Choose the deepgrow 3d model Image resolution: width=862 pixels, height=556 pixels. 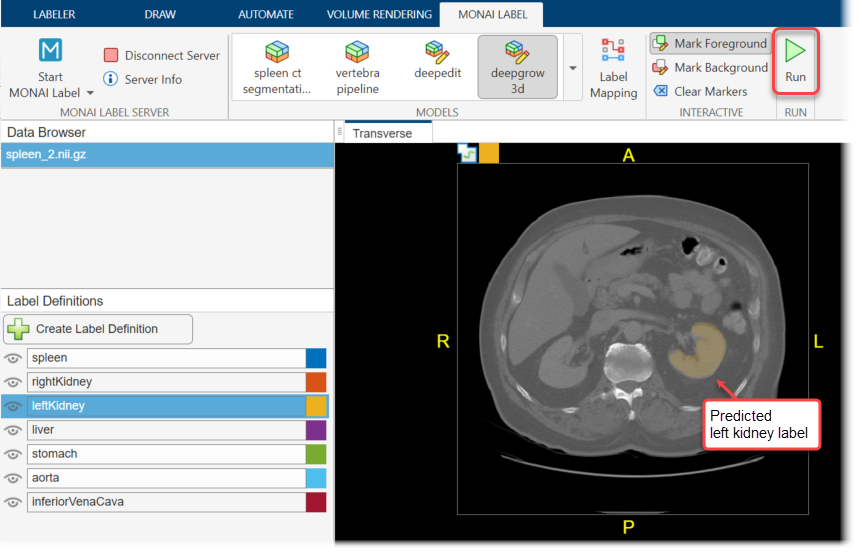pos(517,67)
